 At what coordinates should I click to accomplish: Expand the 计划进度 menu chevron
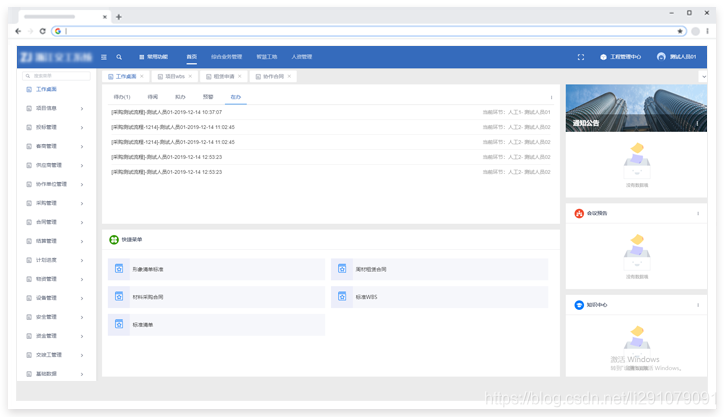[x=82, y=261]
